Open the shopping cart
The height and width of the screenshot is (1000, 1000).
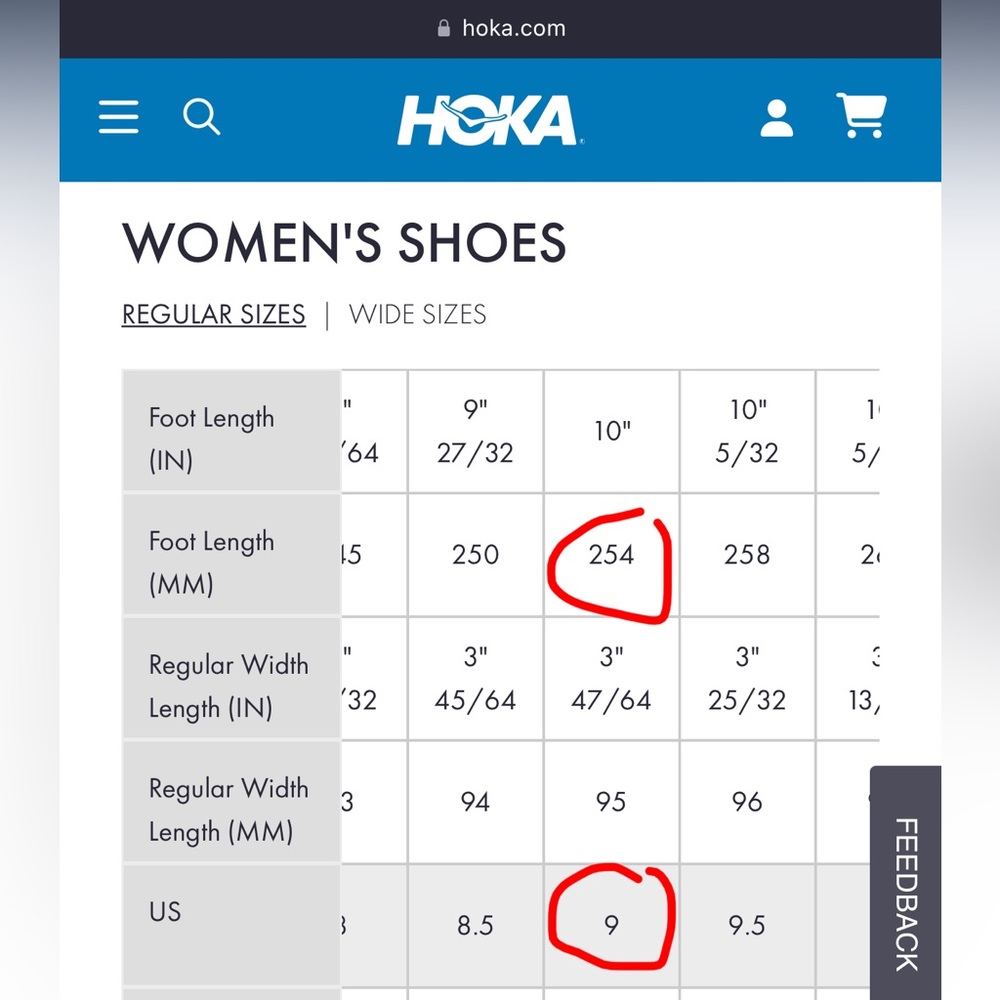861,117
